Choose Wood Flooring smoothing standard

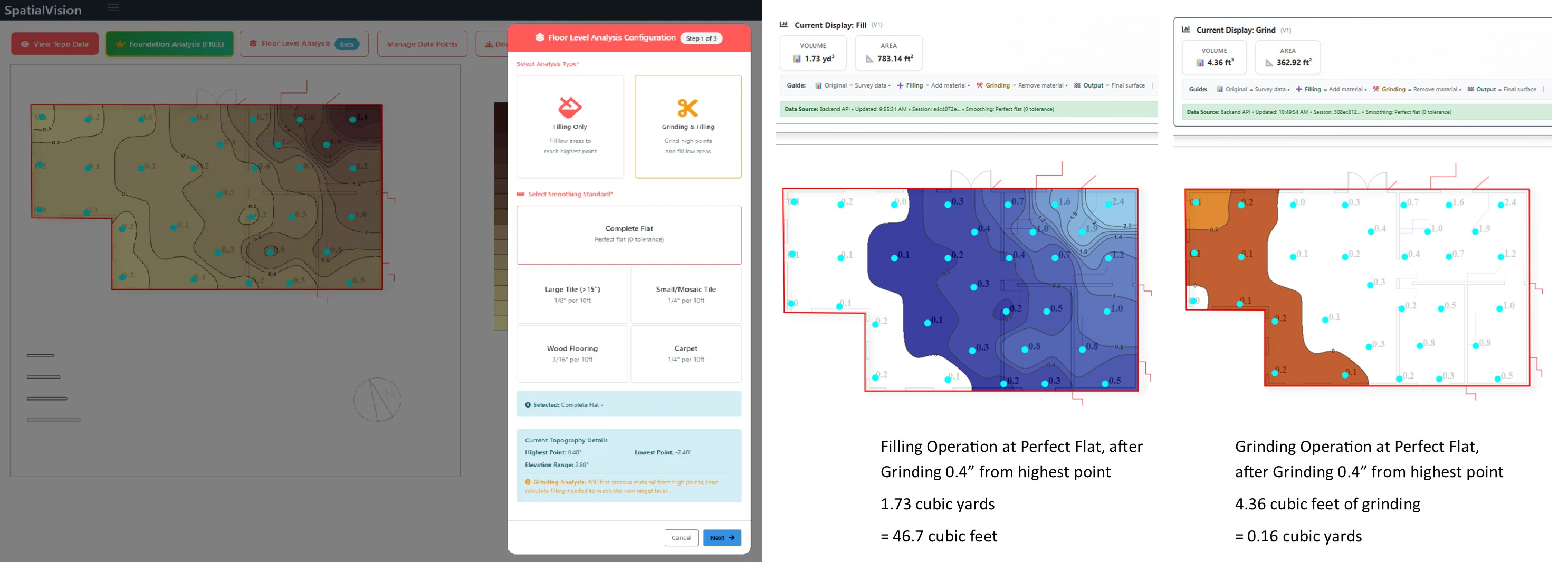pos(572,354)
